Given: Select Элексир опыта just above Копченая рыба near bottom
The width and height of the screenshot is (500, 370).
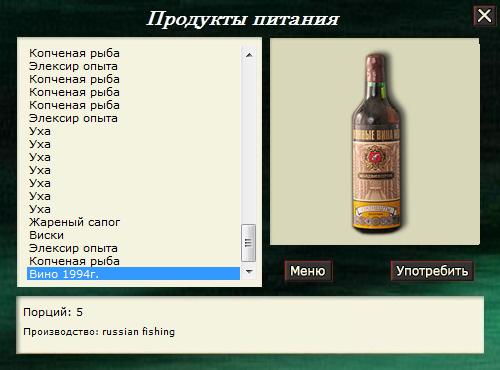Looking at the screenshot, I should 133,248.
